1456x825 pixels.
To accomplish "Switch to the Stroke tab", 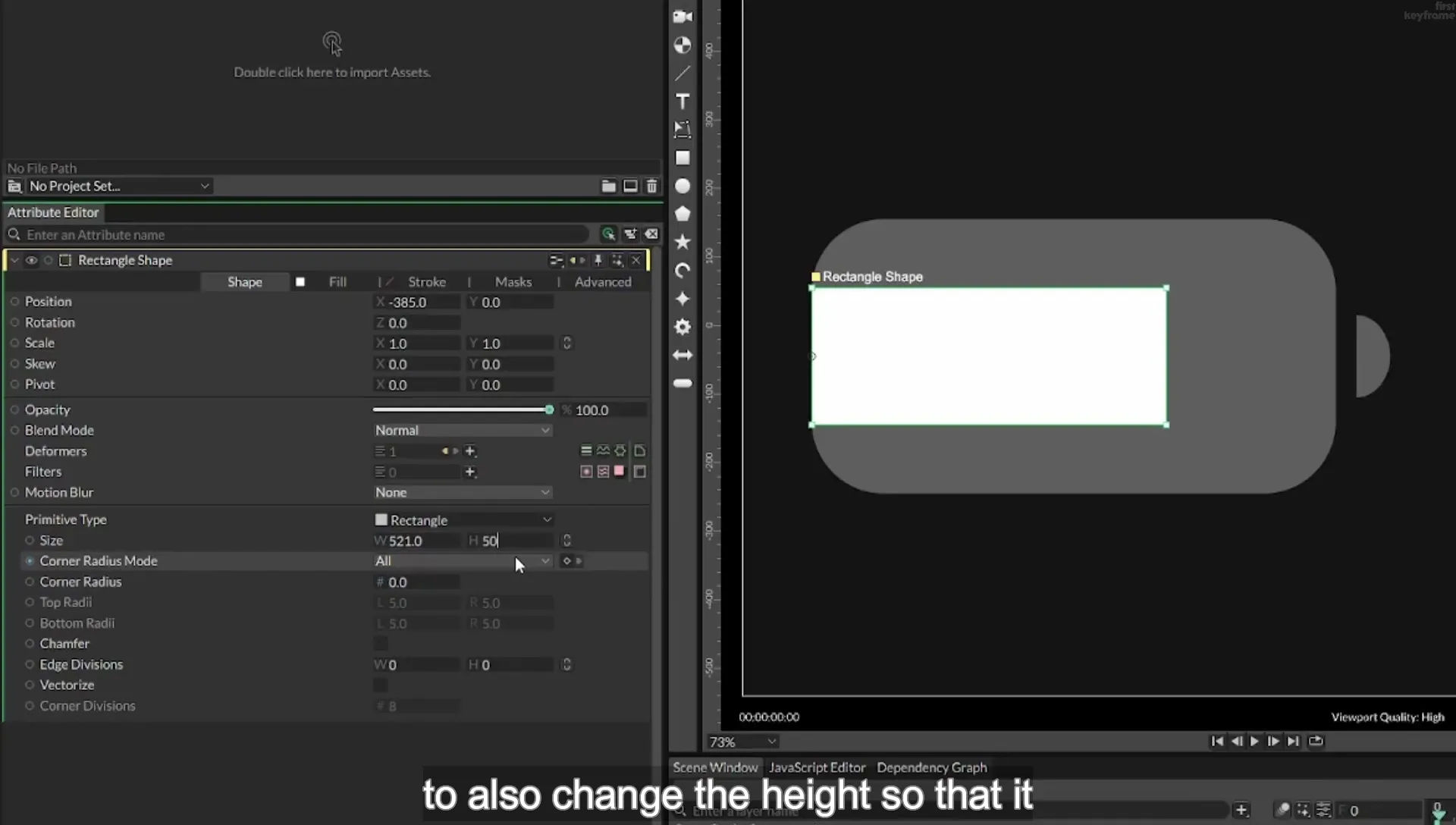I will click(x=427, y=281).
